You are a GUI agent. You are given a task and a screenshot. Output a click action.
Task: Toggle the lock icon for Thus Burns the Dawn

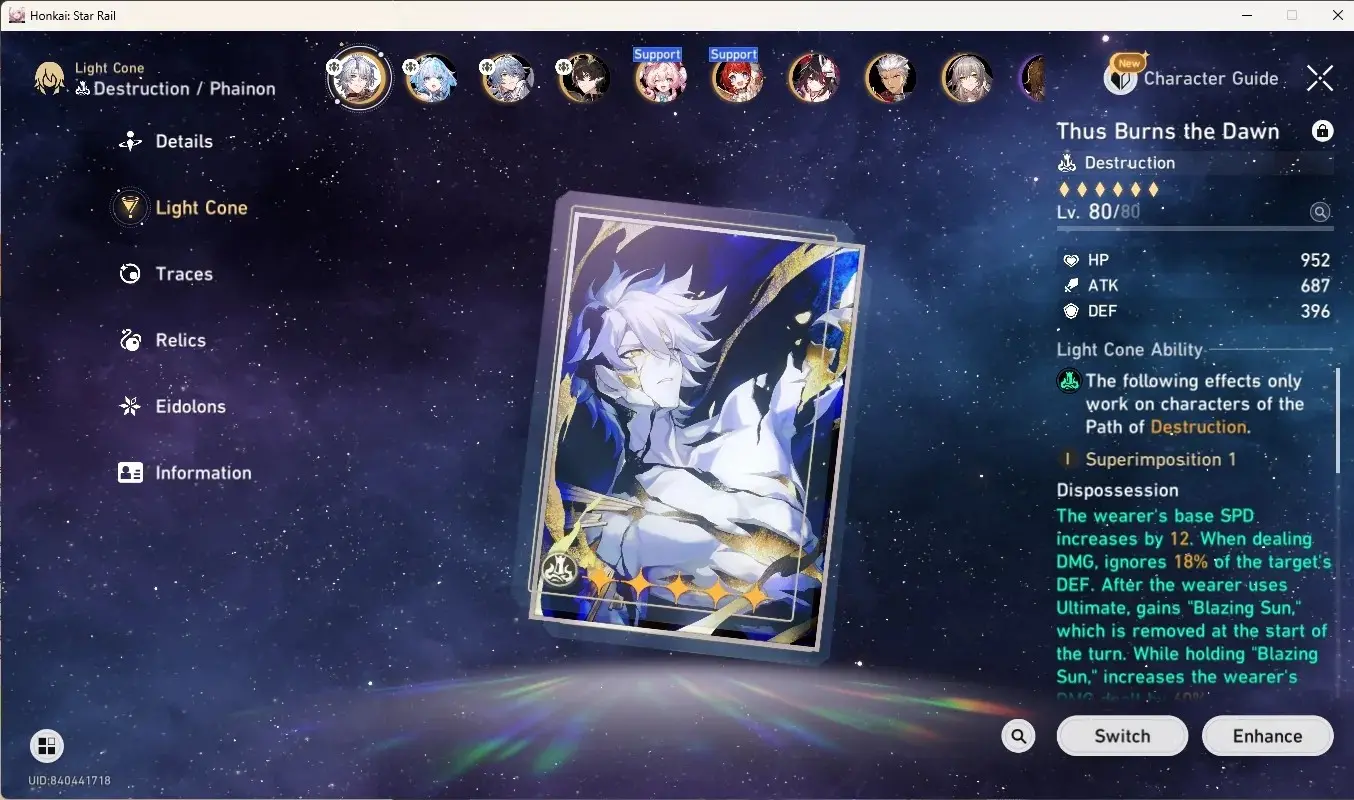tap(1322, 131)
